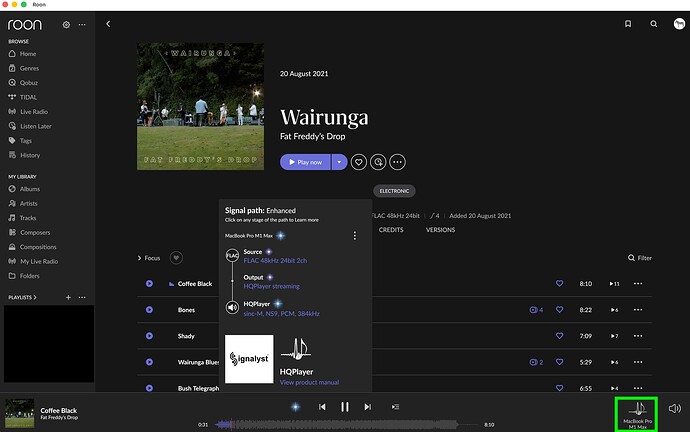The height and width of the screenshot is (432, 690).
Task: Open Composers in My Library
Action: (29, 232)
